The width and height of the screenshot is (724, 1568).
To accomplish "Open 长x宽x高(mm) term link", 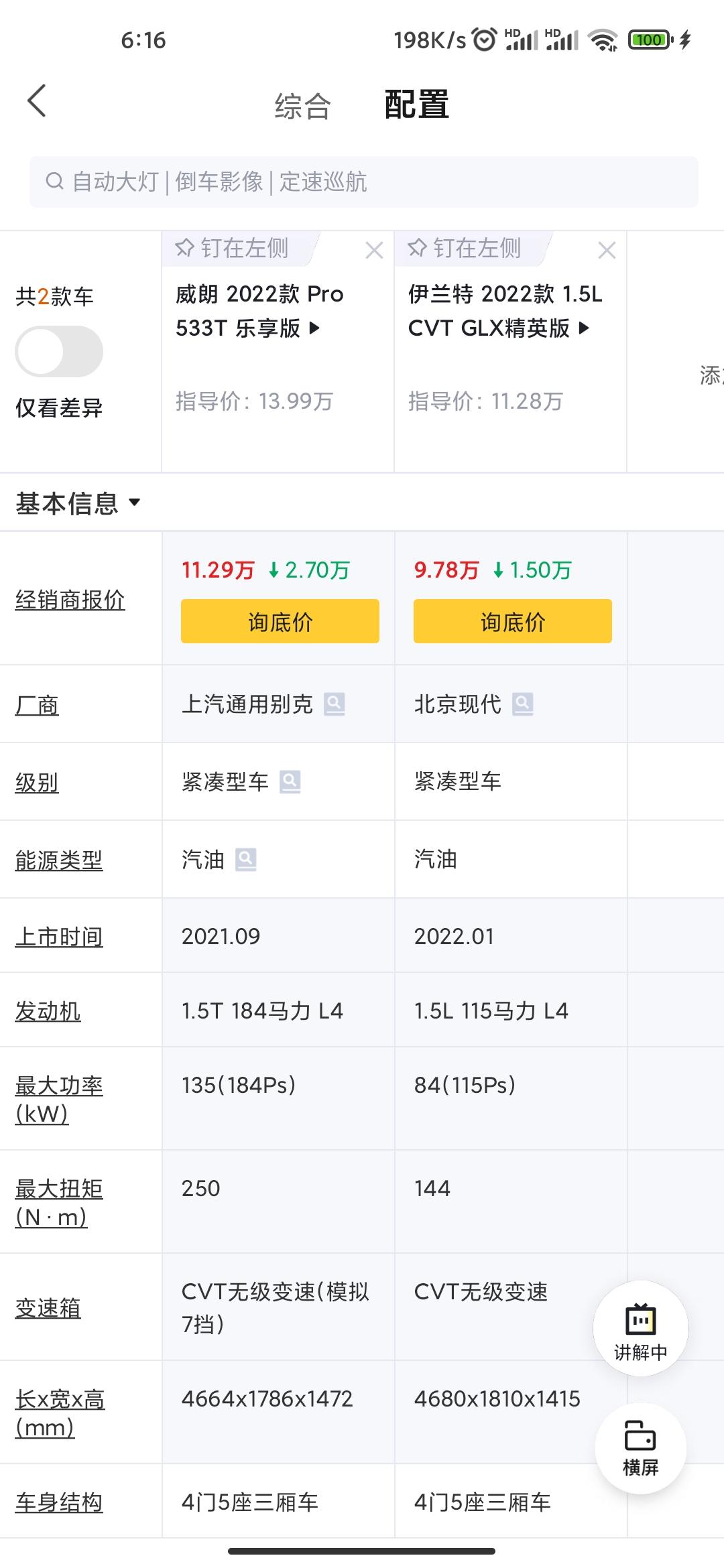I will (x=60, y=1413).
